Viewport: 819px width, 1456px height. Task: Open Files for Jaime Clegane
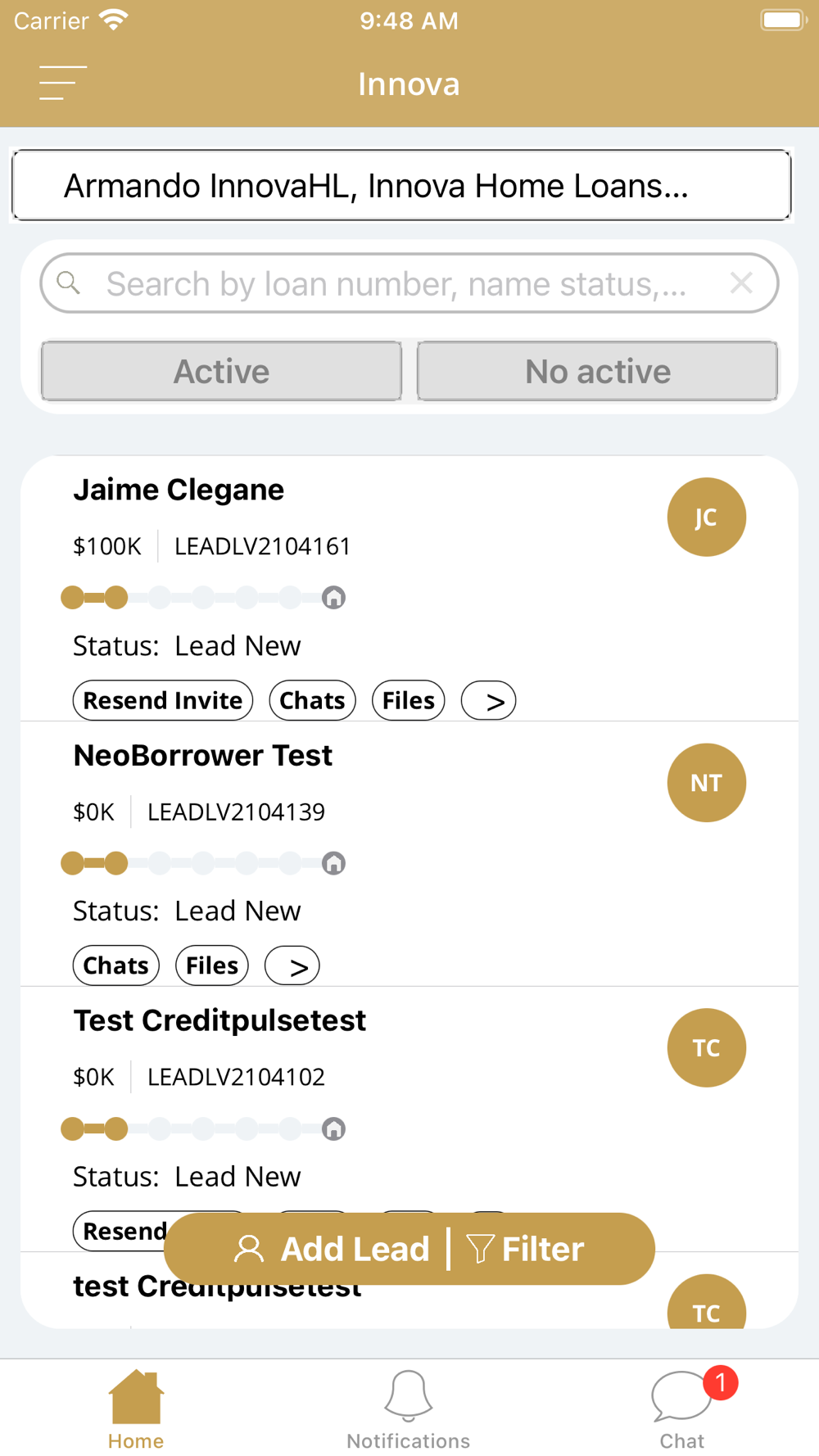tap(409, 701)
